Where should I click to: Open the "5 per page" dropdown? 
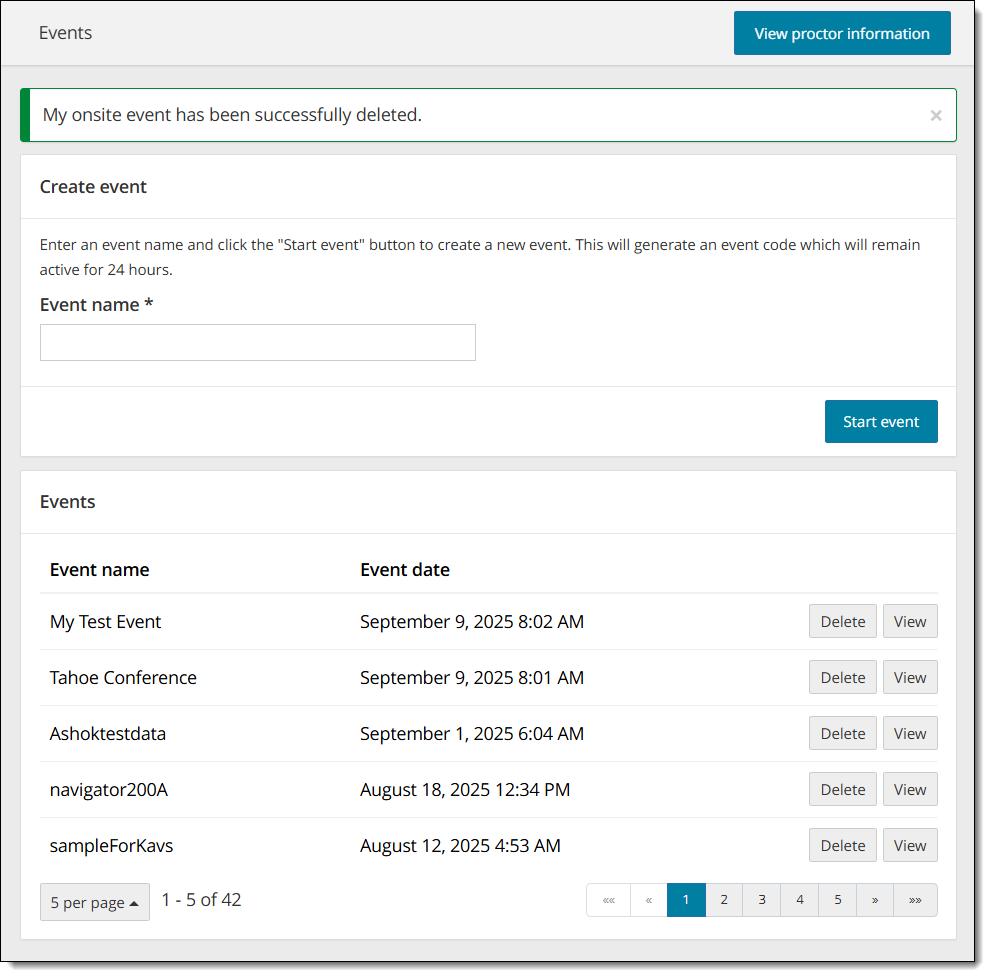95,902
